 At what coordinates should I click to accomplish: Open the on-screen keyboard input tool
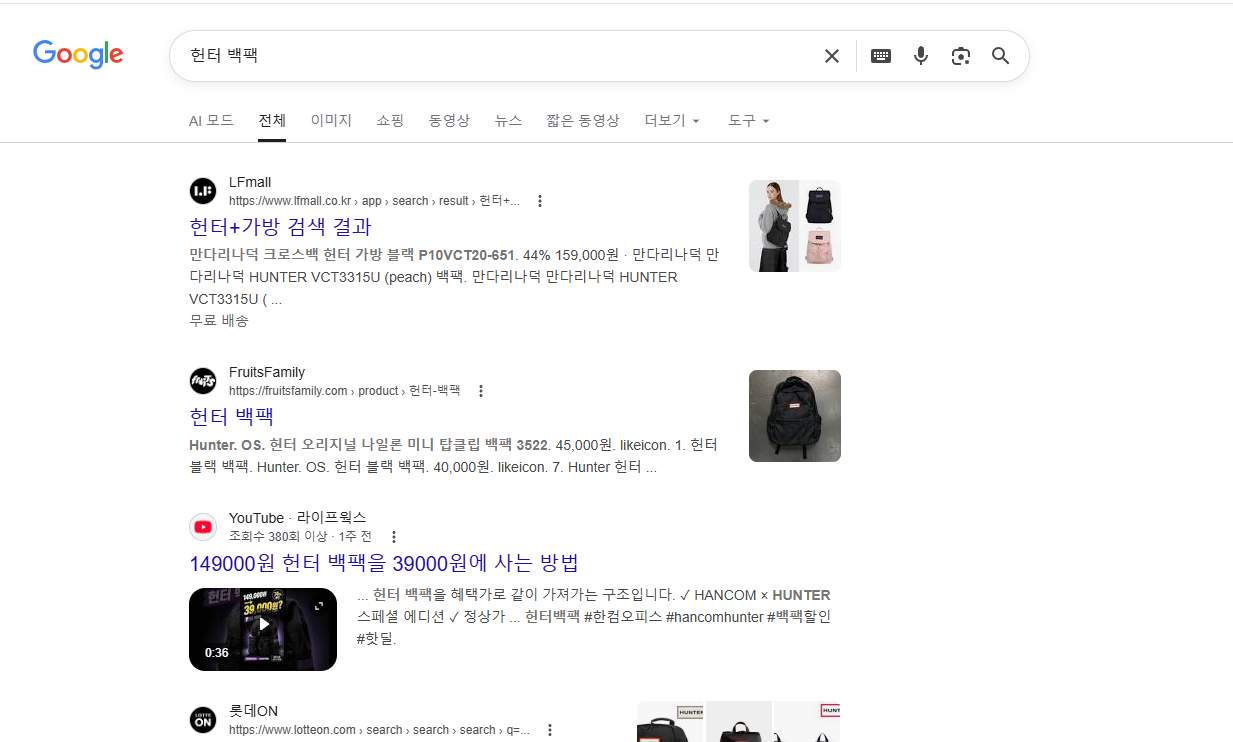881,56
